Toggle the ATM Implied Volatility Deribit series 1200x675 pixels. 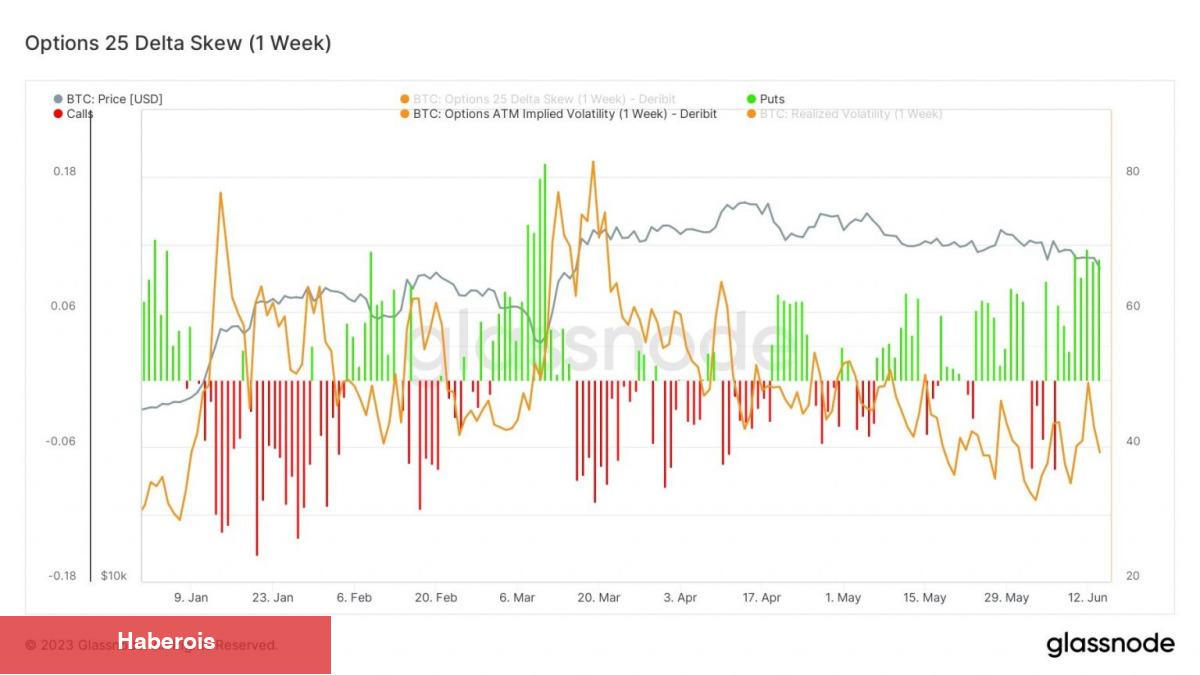tap(558, 114)
